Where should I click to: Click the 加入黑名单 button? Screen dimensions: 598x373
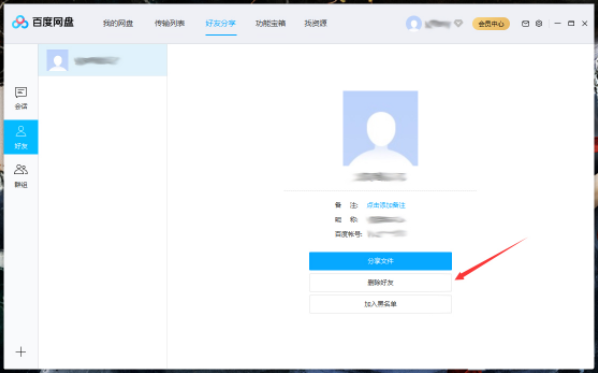coord(380,304)
